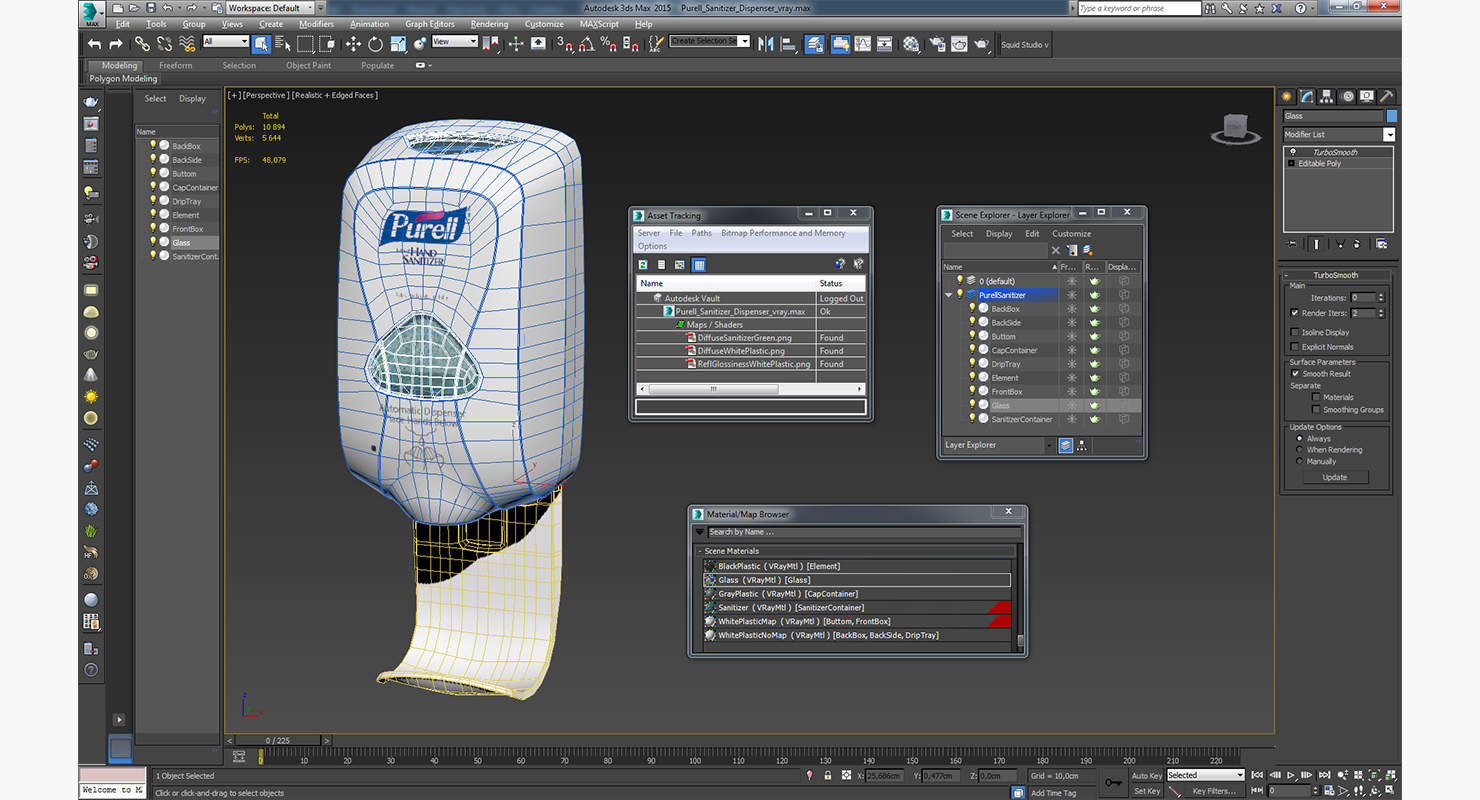Click the Play Animation button
1480x800 pixels.
1291,775
